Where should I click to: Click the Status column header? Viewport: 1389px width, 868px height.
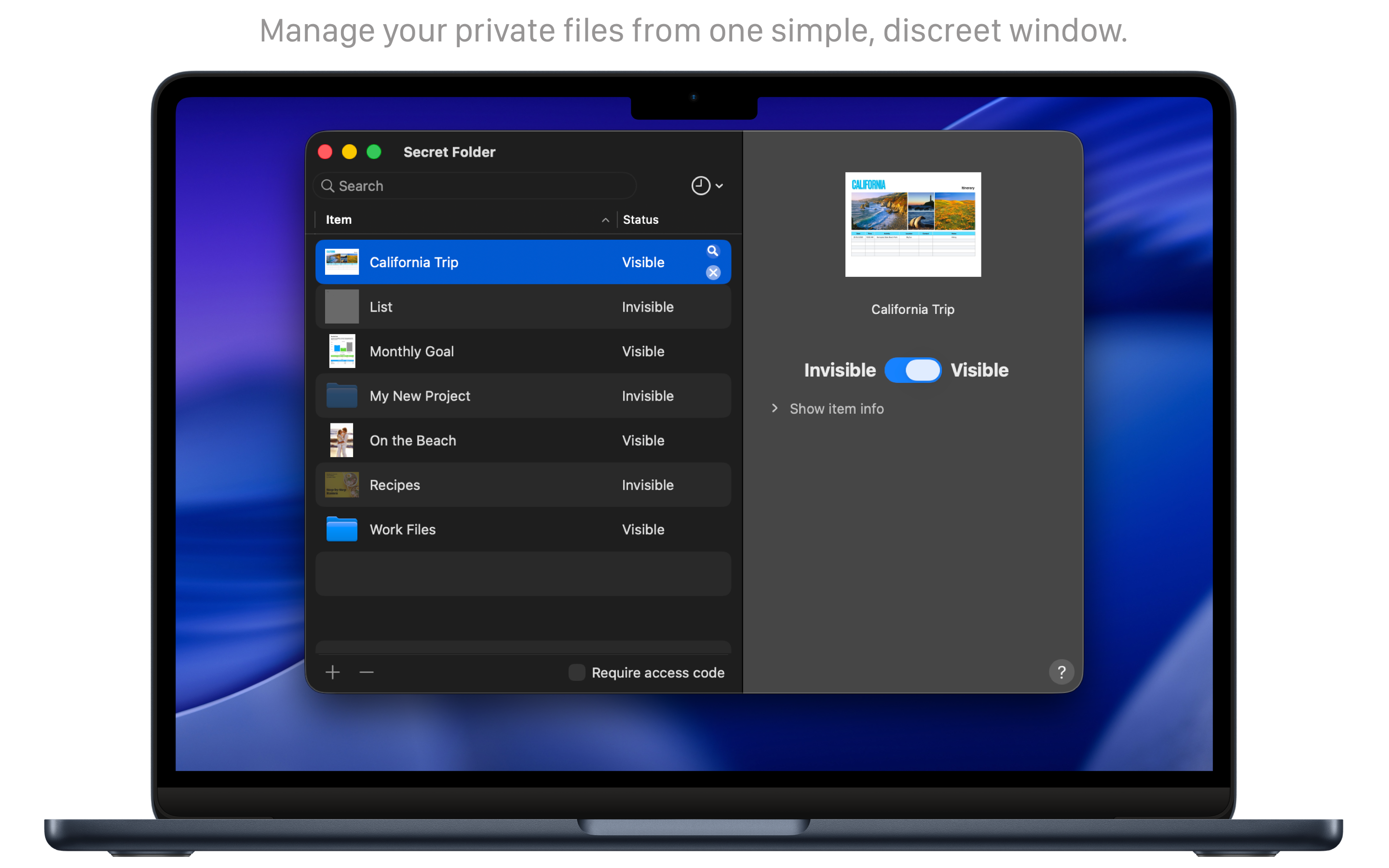(x=641, y=220)
